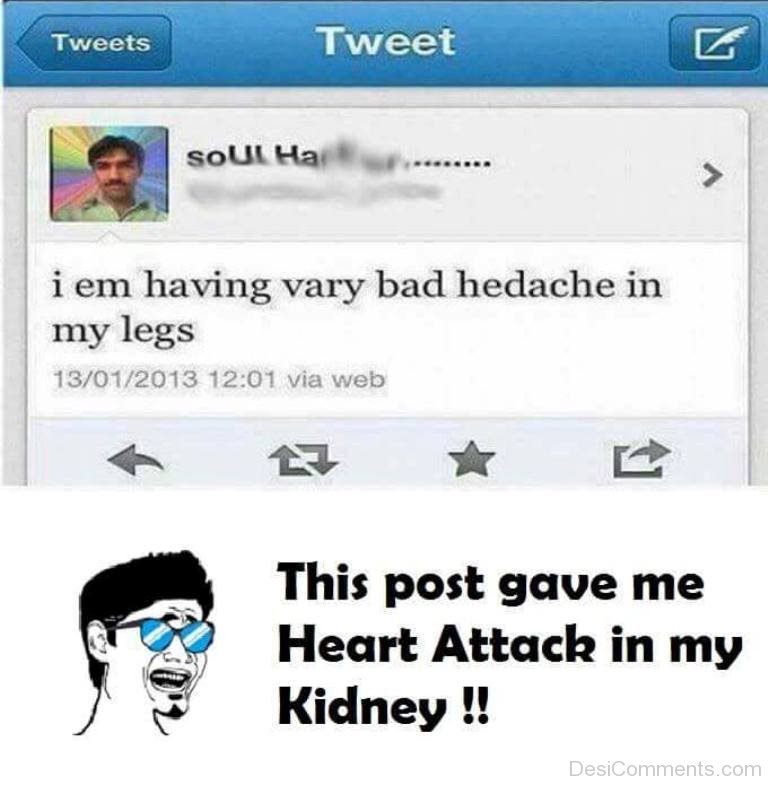Click the laughing meme face drawing
Viewport: 768px width, 785px height.
[145, 642]
